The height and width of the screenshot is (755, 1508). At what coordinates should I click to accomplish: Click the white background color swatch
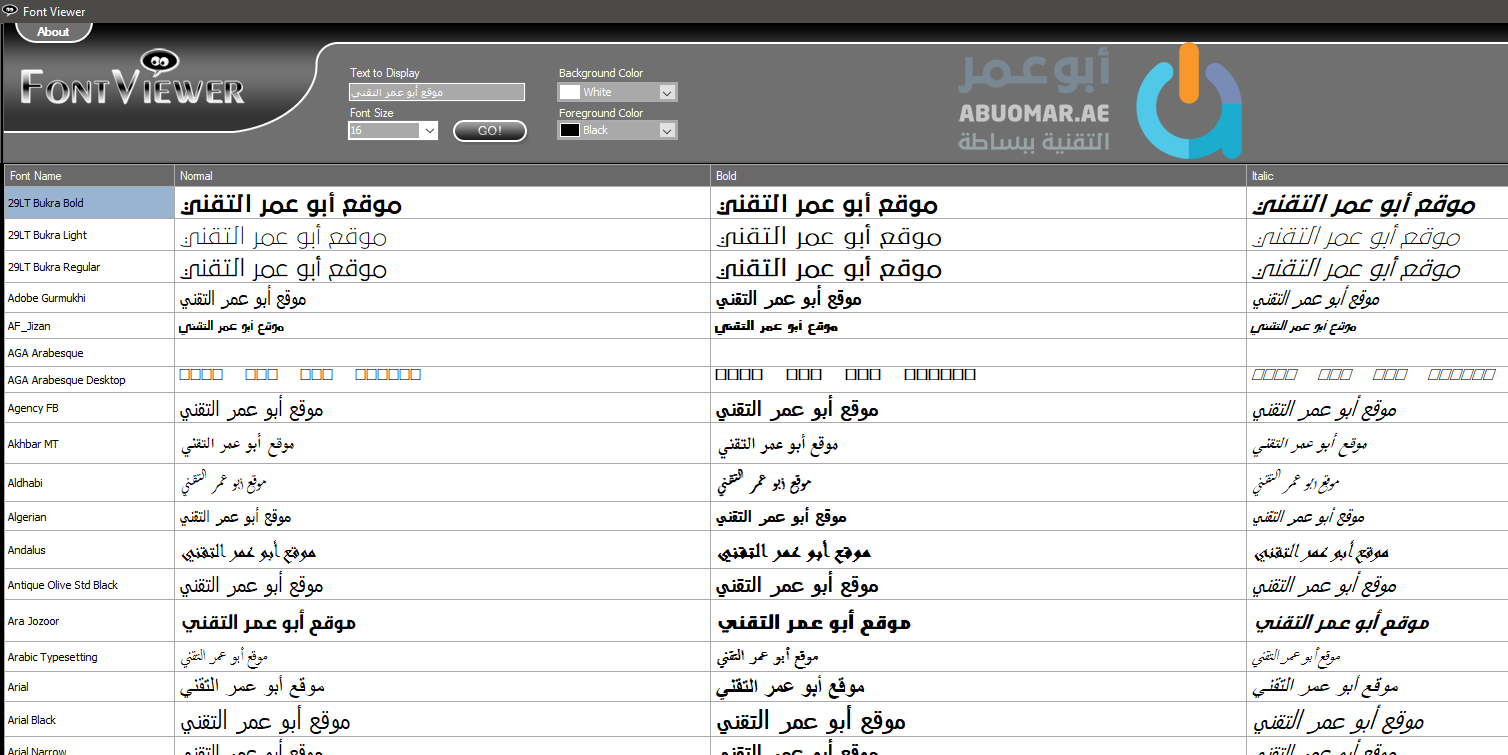pyautogui.click(x=570, y=92)
